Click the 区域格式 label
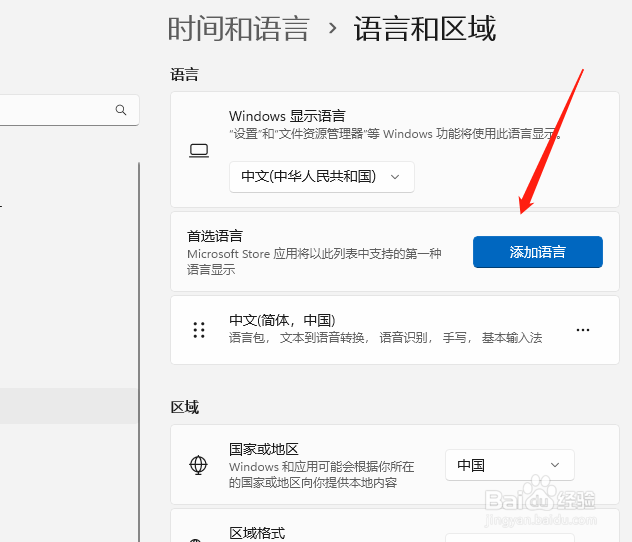The height and width of the screenshot is (542, 632). coord(257,533)
